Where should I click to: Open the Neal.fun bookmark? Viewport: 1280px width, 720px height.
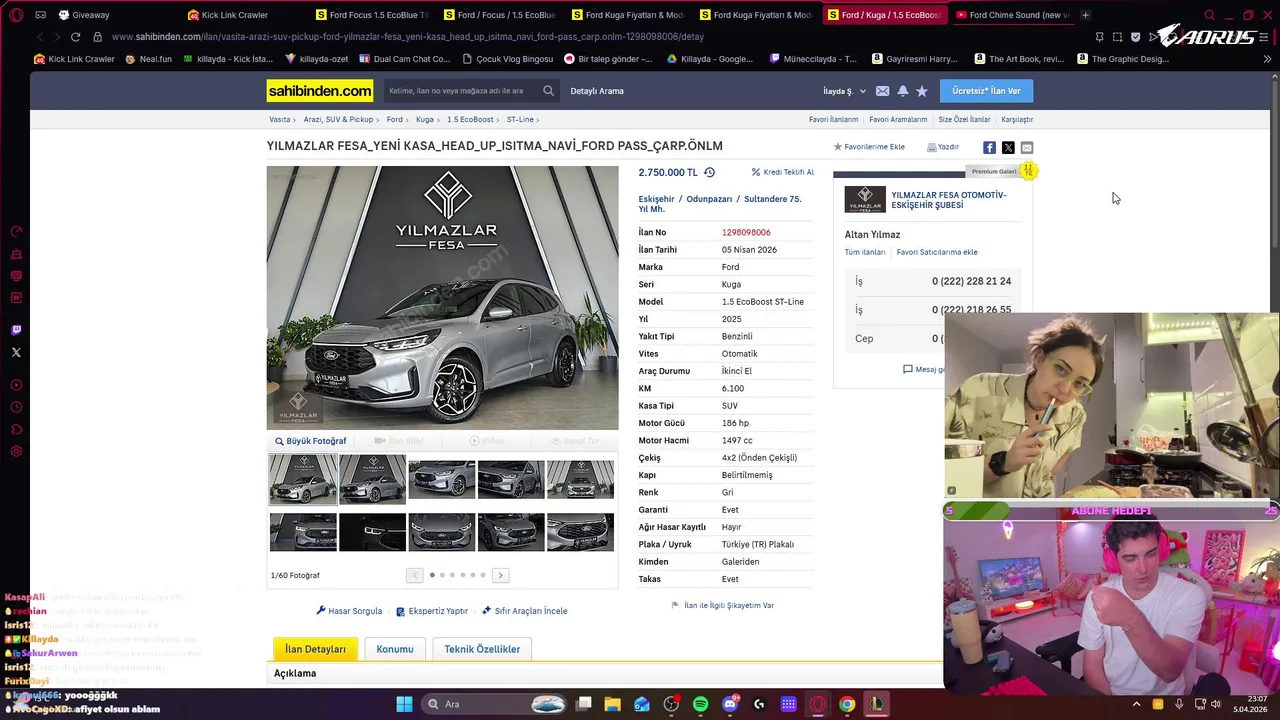tap(148, 59)
